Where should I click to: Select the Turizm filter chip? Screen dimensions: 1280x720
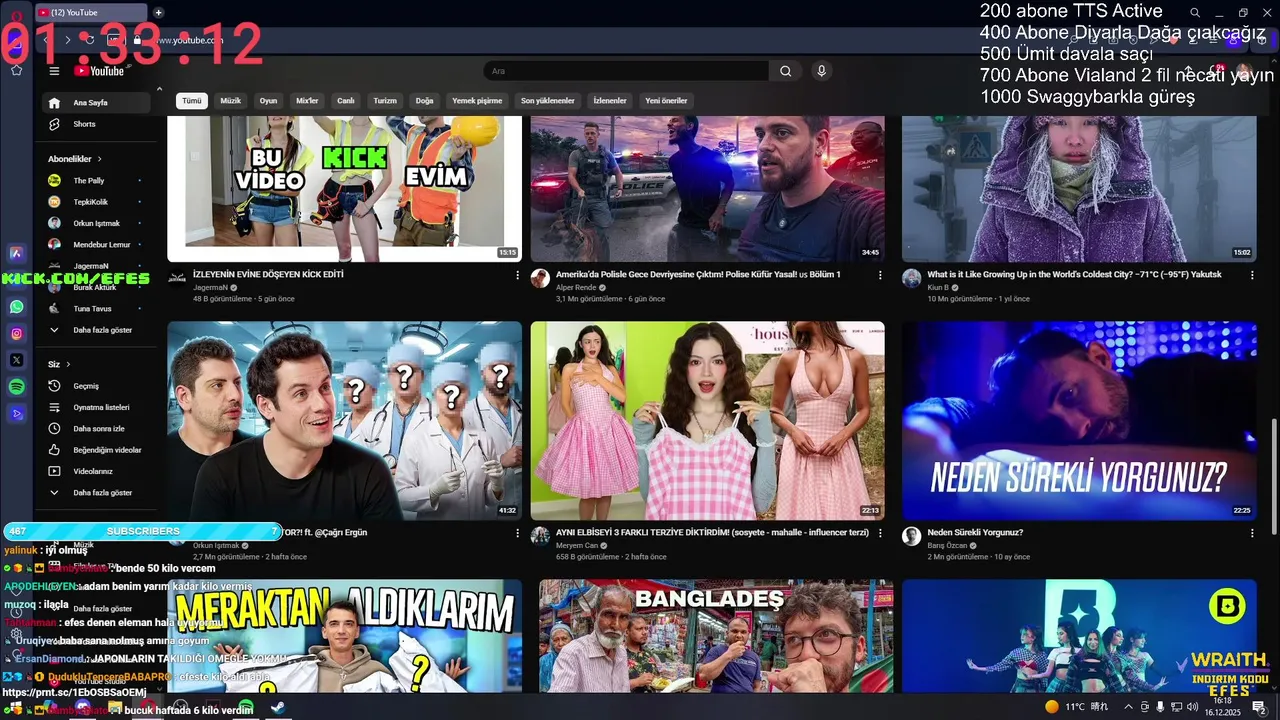tap(385, 101)
